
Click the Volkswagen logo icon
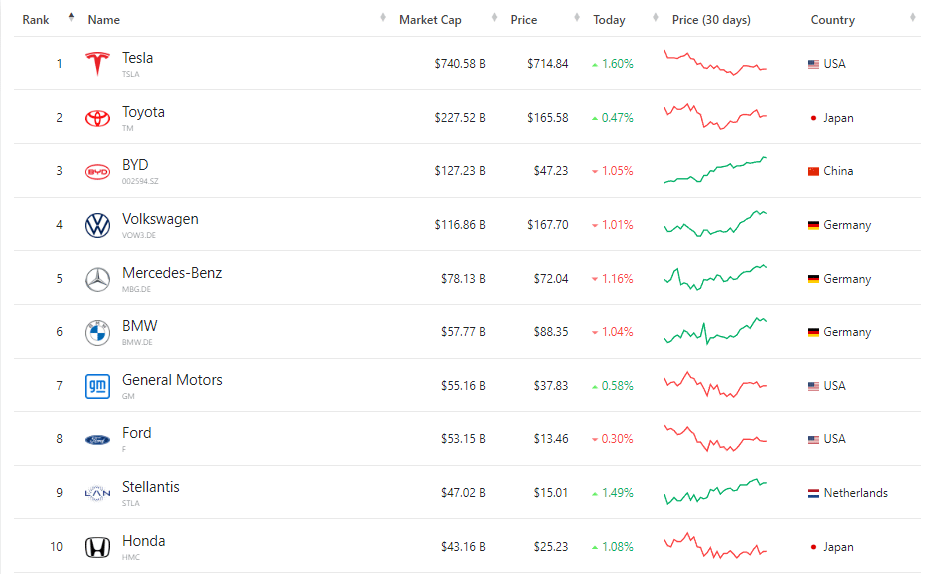pos(97,225)
